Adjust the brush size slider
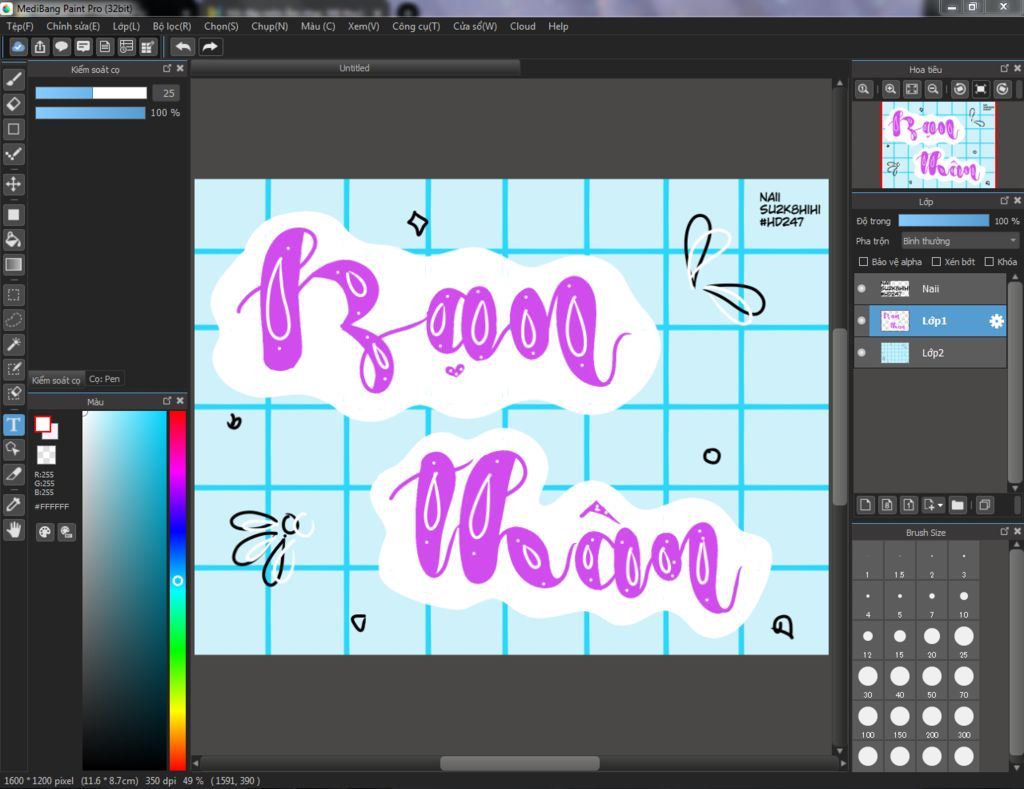 (91, 93)
